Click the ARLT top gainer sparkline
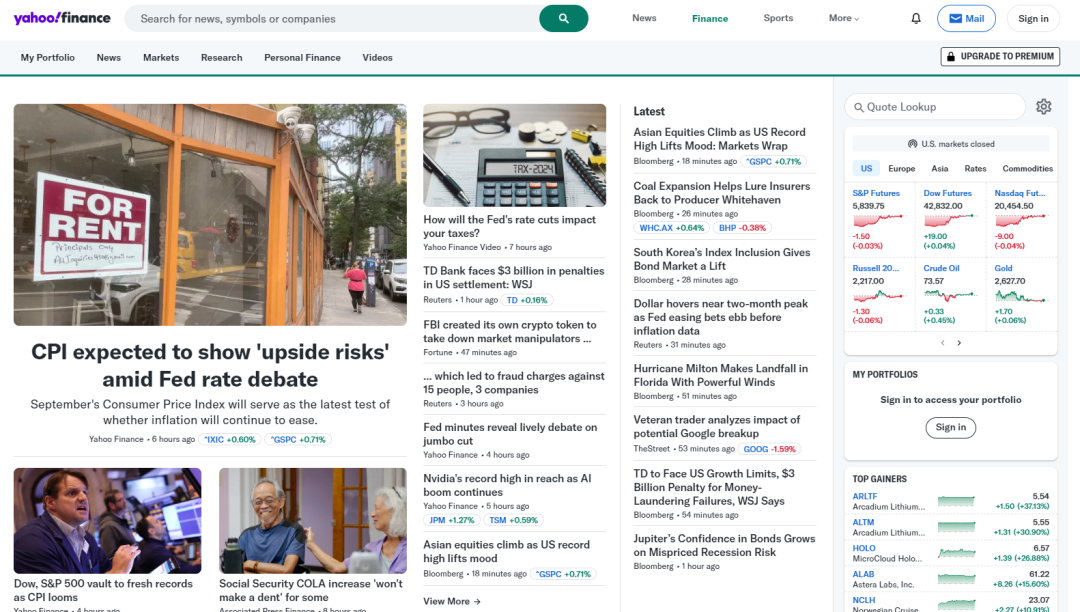Screen dimensions: 1080x612 (956, 501)
